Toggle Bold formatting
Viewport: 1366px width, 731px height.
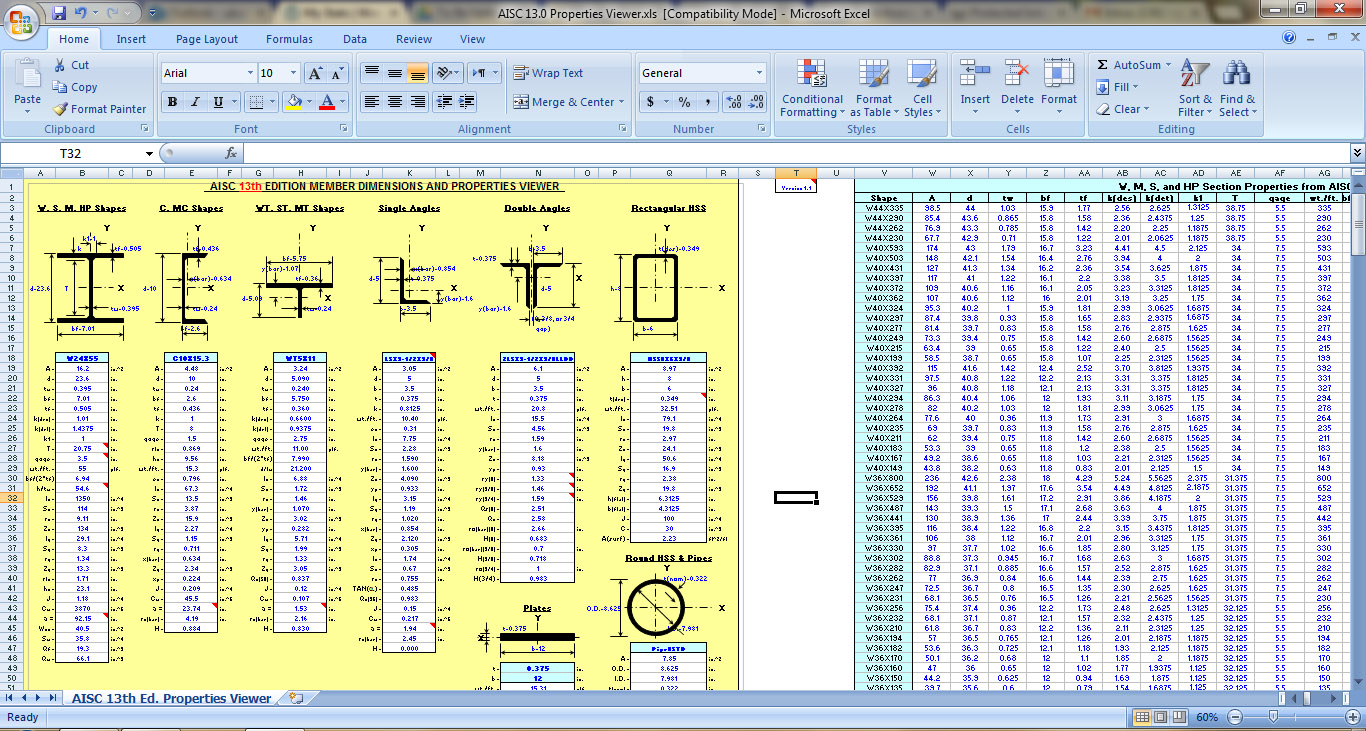pos(172,102)
